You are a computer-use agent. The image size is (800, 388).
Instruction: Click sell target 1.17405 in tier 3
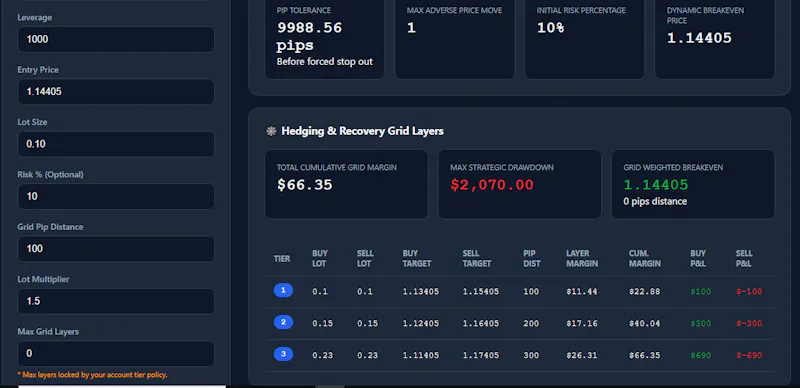click(481, 355)
